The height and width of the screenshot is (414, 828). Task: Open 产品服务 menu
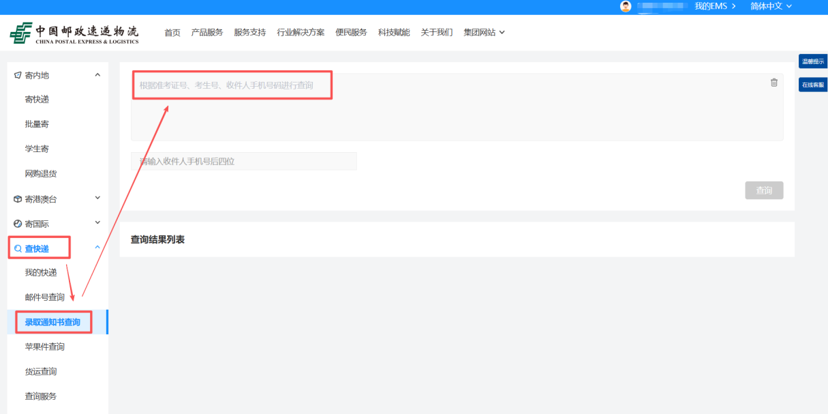coord(207,33)
